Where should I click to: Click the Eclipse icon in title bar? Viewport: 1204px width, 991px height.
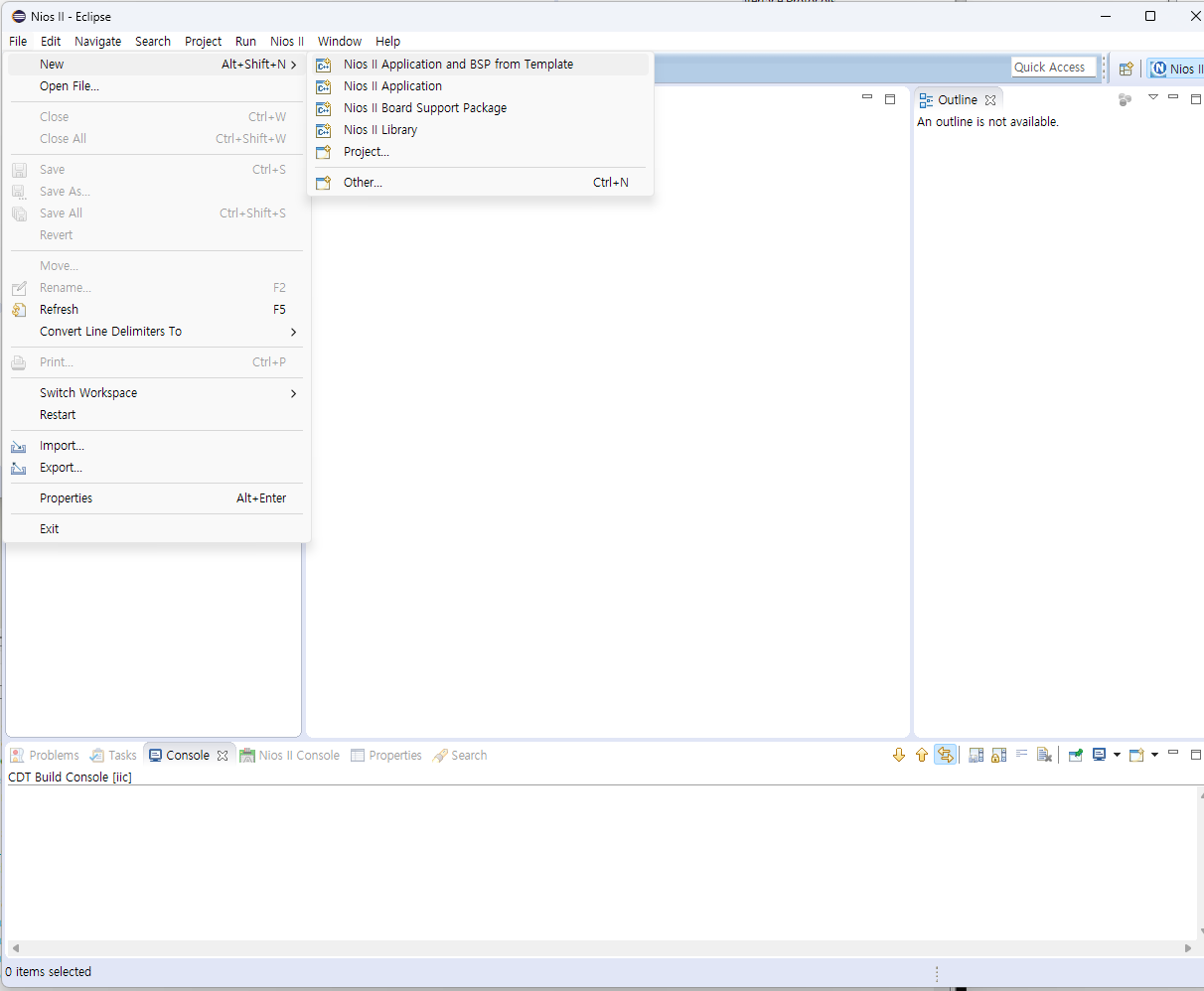[18, 17]
